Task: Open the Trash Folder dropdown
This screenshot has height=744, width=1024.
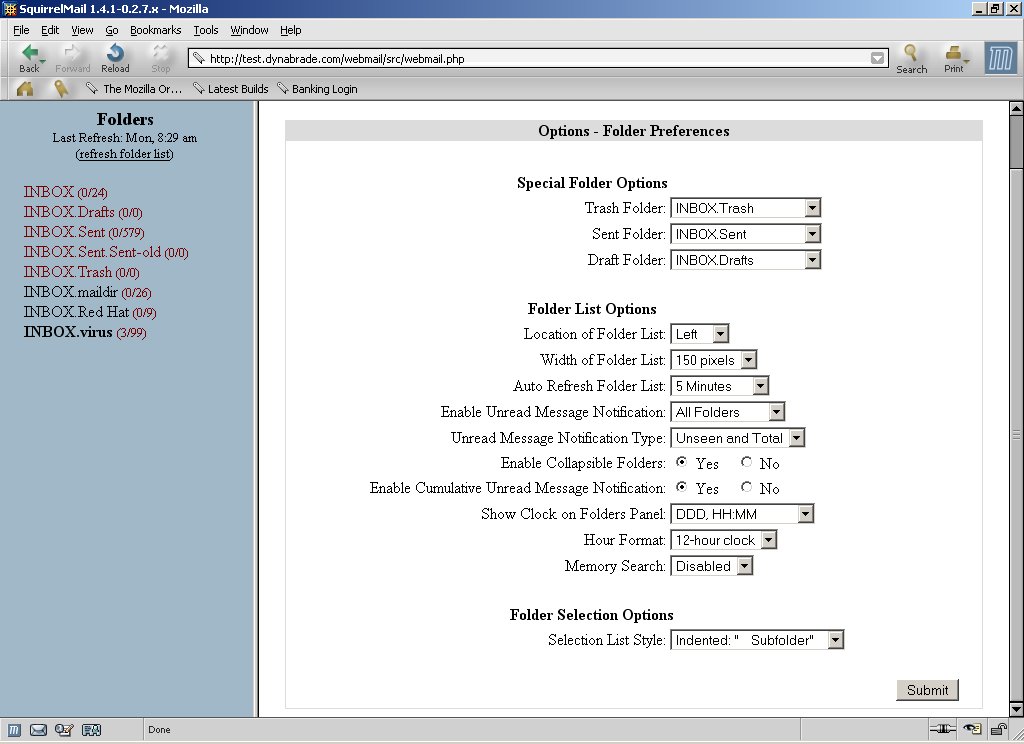Action: click(746, 208)
